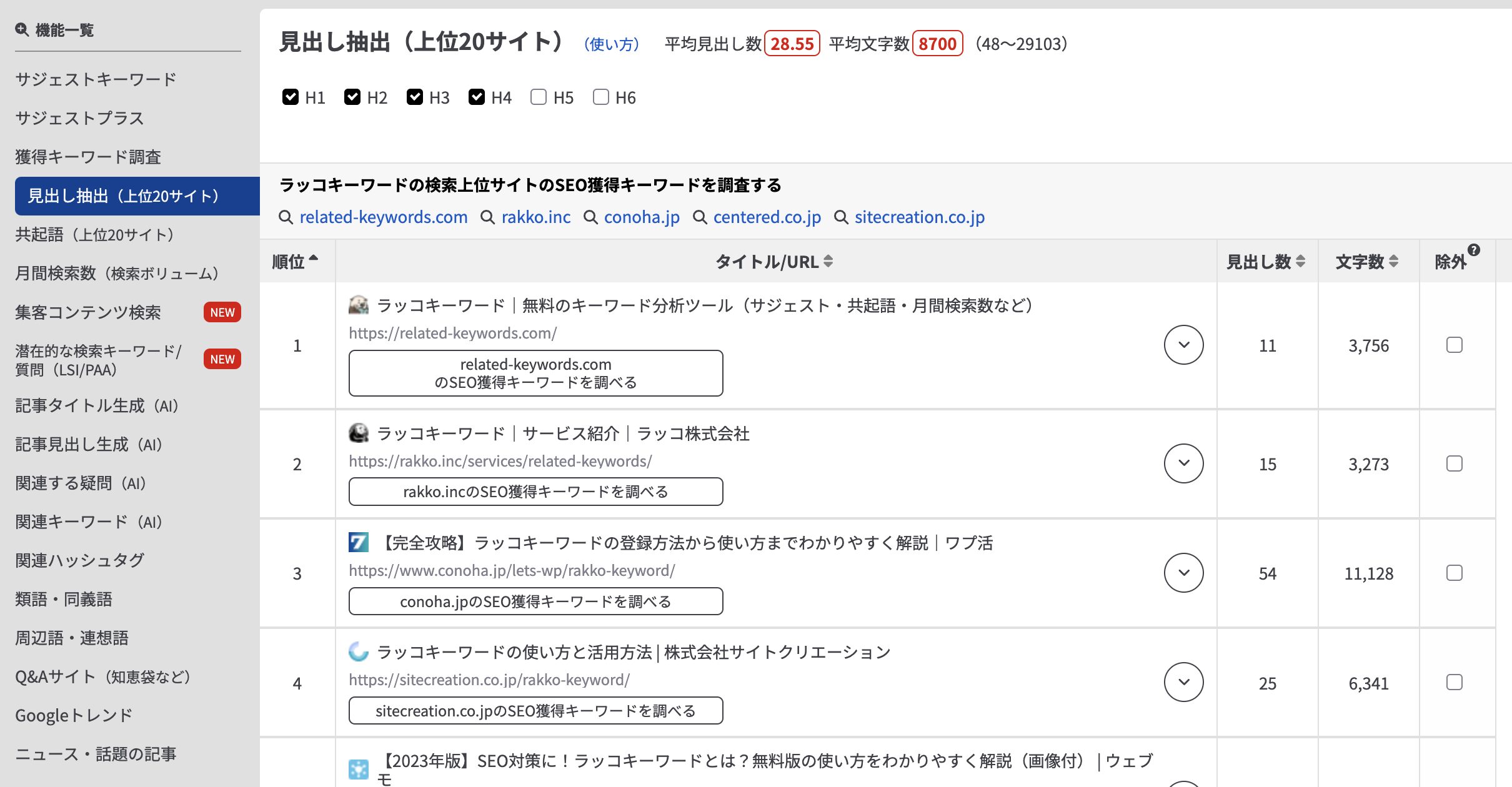Image resolution: width=1512 pixels, height=787 pixels.
Task: Click related-keywords.comのSEO獲得キーワードを調べる button
Action: click(x=536, y=373)
